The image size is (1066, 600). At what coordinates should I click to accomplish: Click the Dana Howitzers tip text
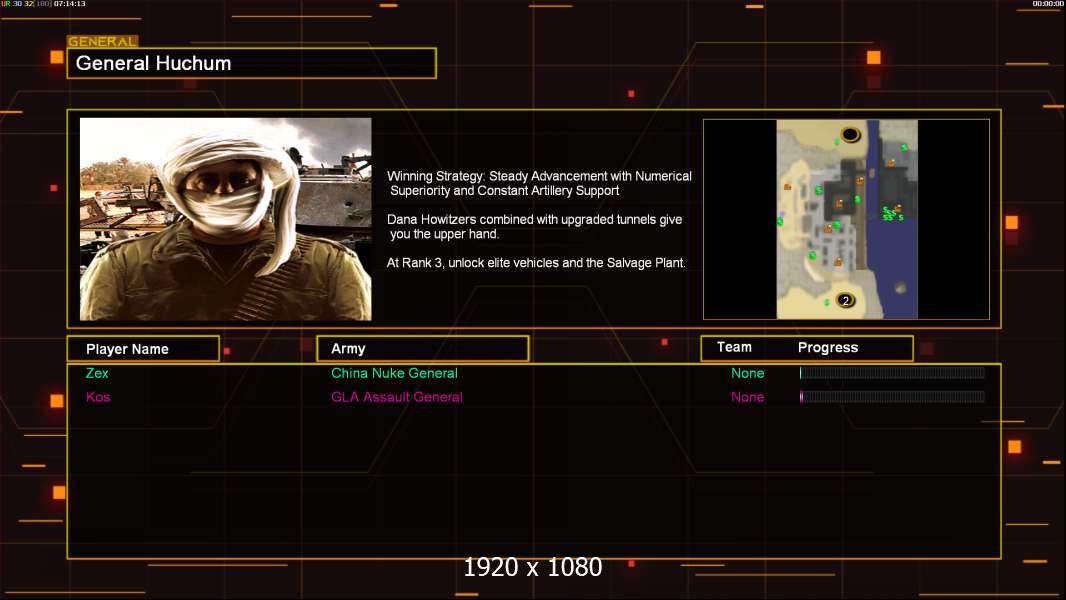point(534,226)
